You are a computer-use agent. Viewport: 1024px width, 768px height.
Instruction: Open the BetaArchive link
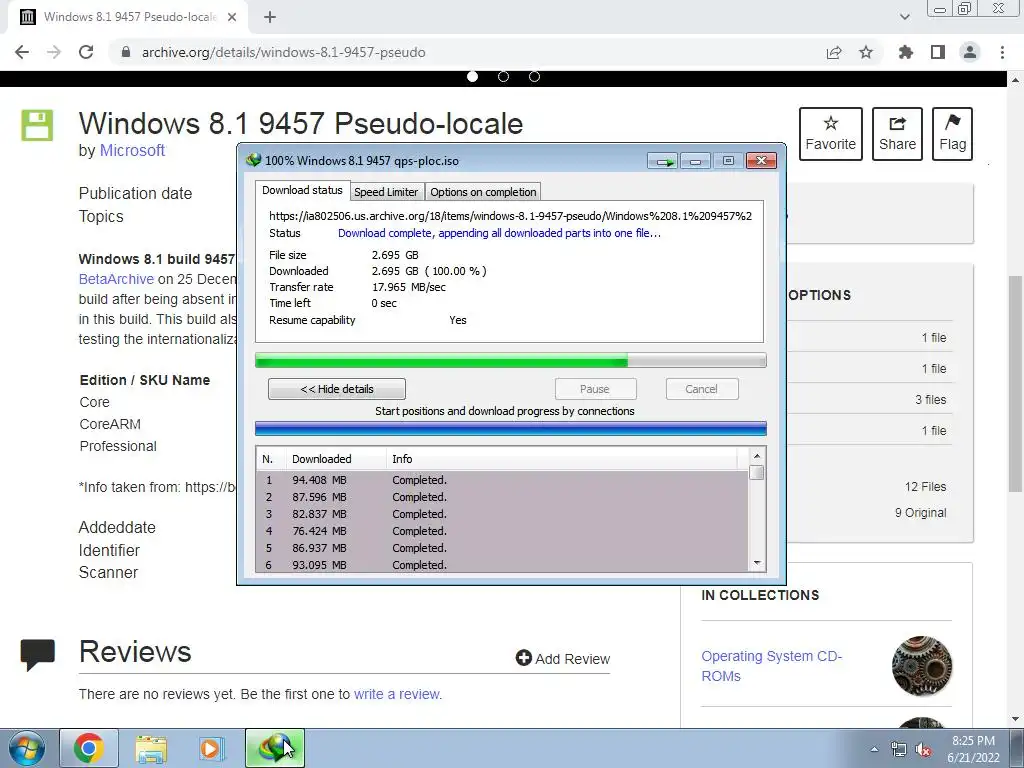(x=116, y=279)
